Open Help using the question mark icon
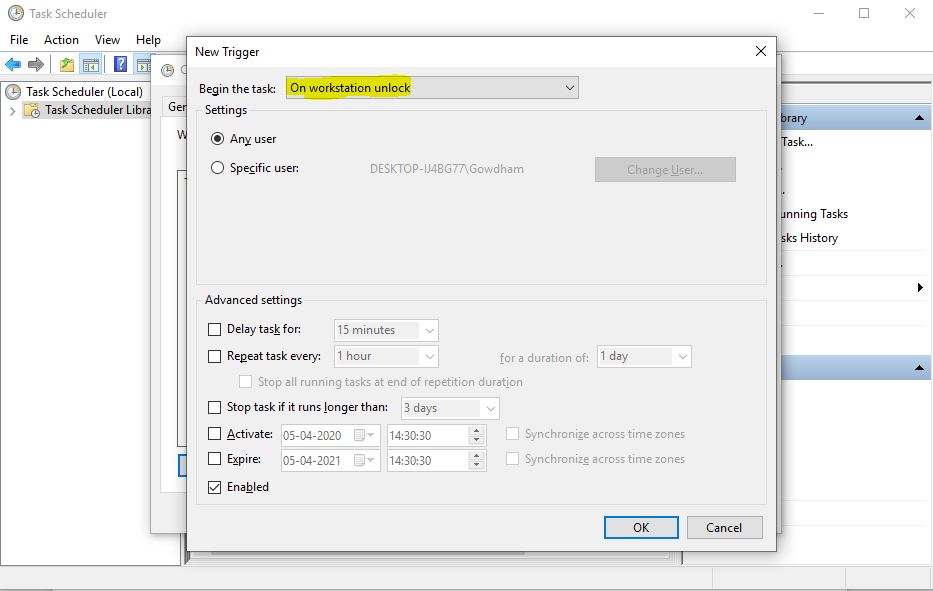 (x=119, y=63)
